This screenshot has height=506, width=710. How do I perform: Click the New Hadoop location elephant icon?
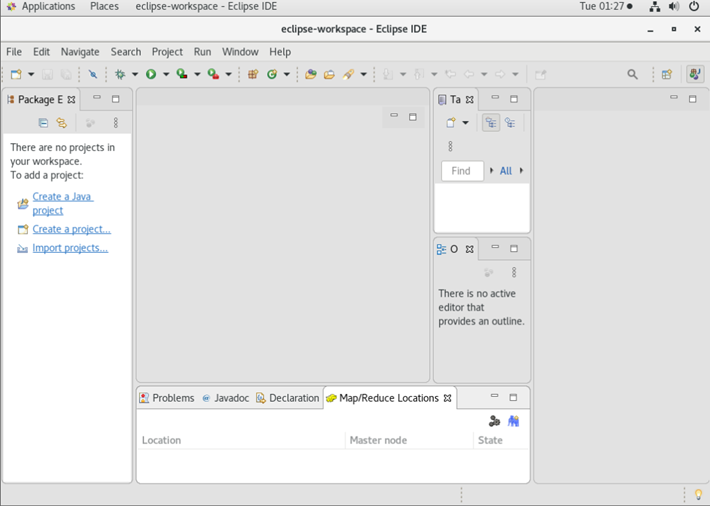513,421
